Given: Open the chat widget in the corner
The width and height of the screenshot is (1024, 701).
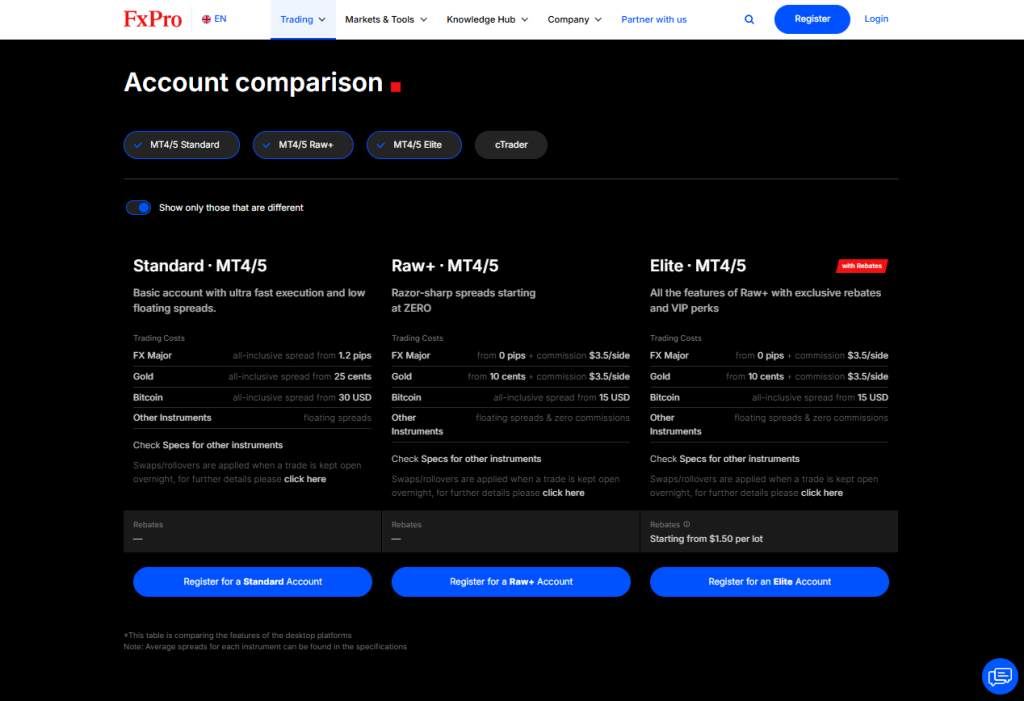Looking at the screenshot, I should coord(1000,676).
